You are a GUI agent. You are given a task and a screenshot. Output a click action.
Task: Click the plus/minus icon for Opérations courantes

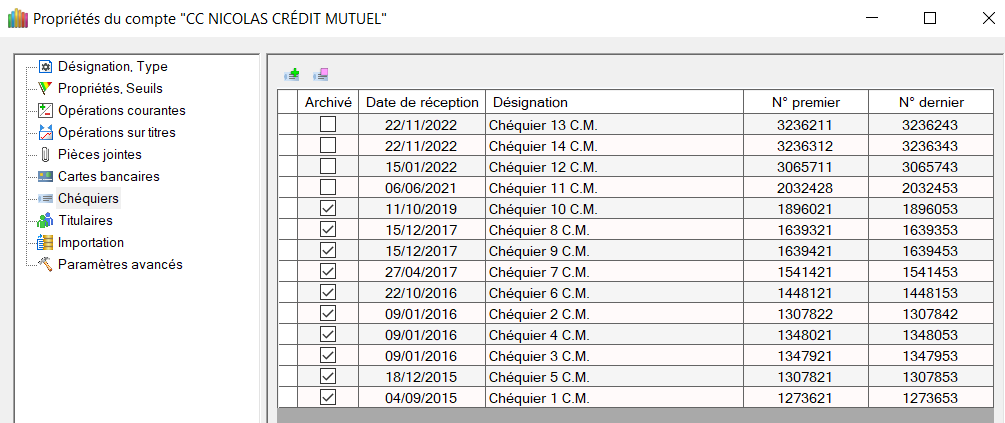pos(44,111)
